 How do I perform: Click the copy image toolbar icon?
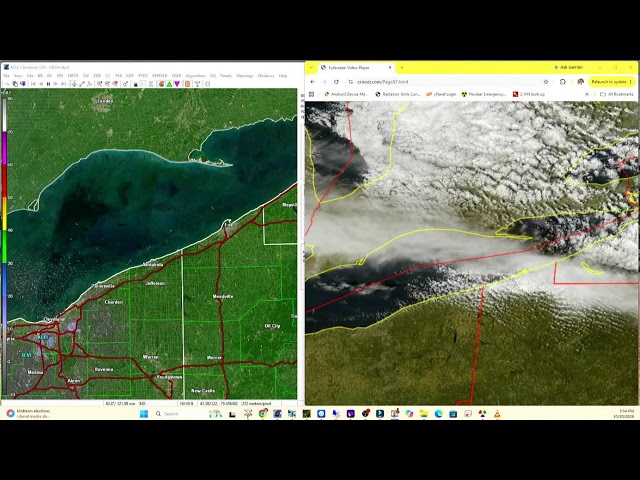pos(15,84)
